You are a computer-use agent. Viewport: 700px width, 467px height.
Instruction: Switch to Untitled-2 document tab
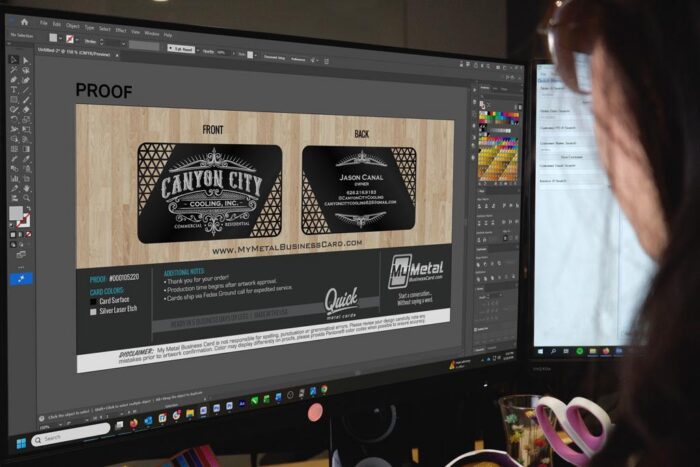74,53
